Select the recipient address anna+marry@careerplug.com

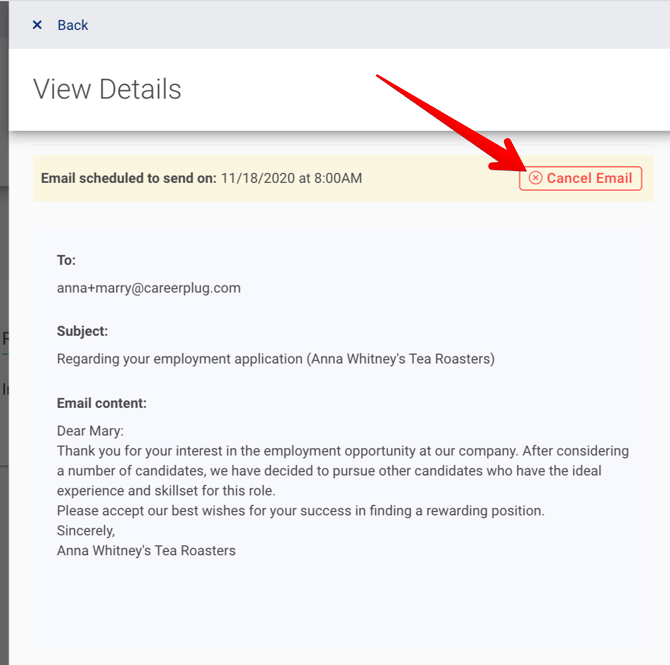point(148,288)
